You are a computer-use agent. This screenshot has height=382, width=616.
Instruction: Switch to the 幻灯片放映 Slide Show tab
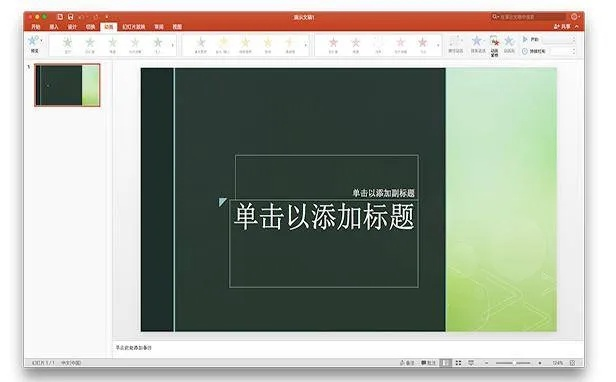(x=134, y=27)
